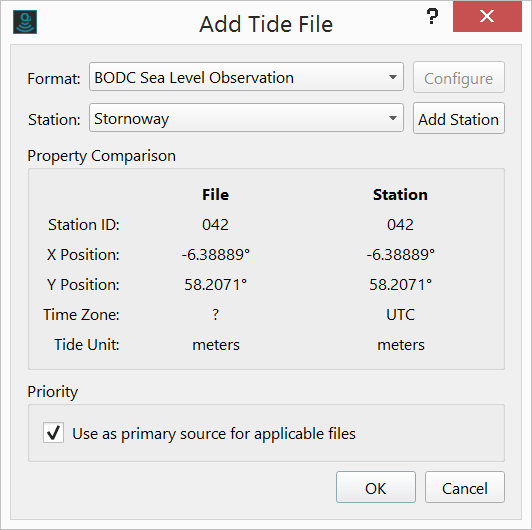Select the file Time Zone question mark value

pyautogui.click(x=216, y=315)
